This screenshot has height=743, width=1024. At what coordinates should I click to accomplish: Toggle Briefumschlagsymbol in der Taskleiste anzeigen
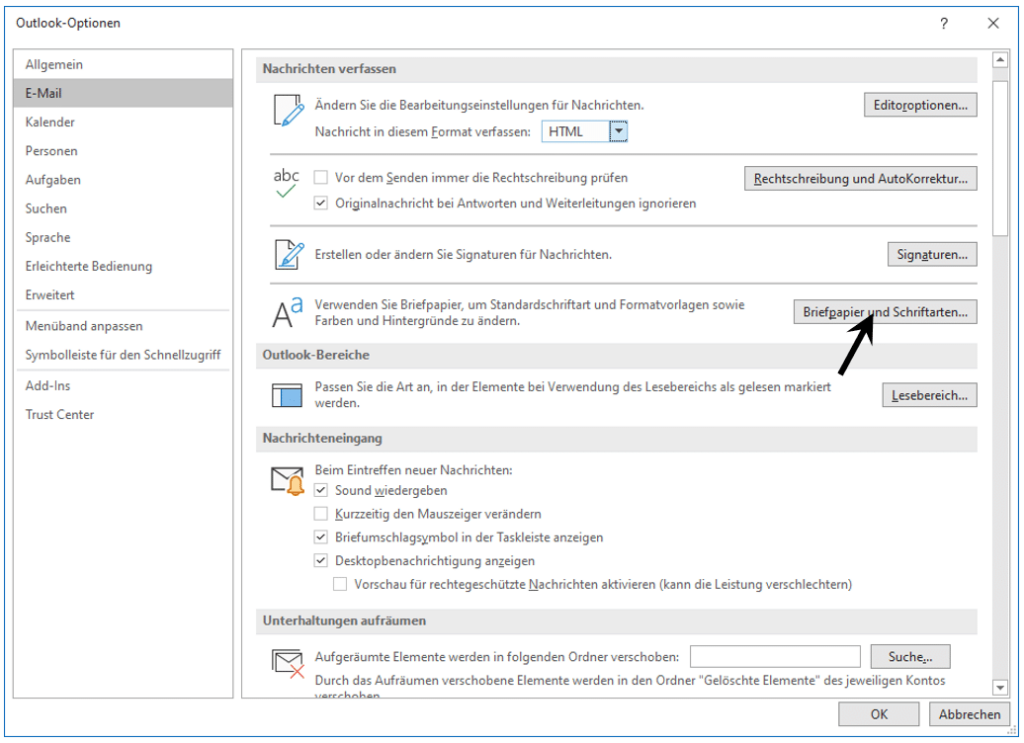coord(321,537)
